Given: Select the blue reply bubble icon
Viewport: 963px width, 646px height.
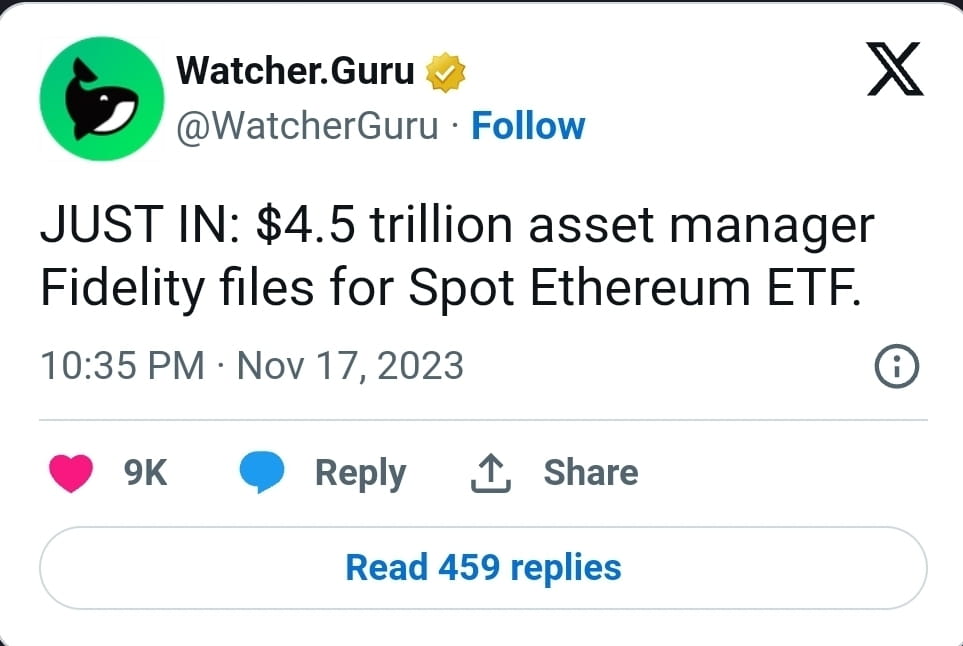Looking at the screenshot, I should coord(262,471).
